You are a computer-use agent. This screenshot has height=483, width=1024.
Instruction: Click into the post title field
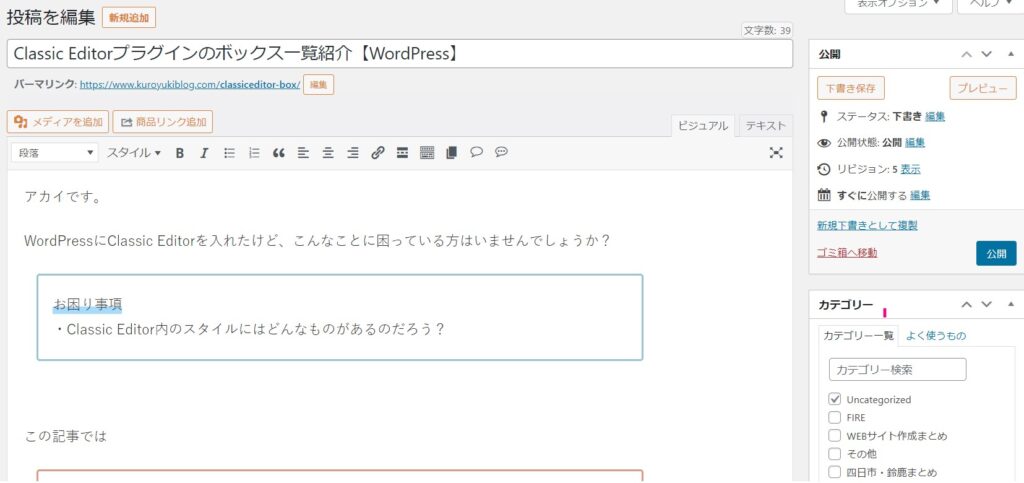click(x=400, y=54)
